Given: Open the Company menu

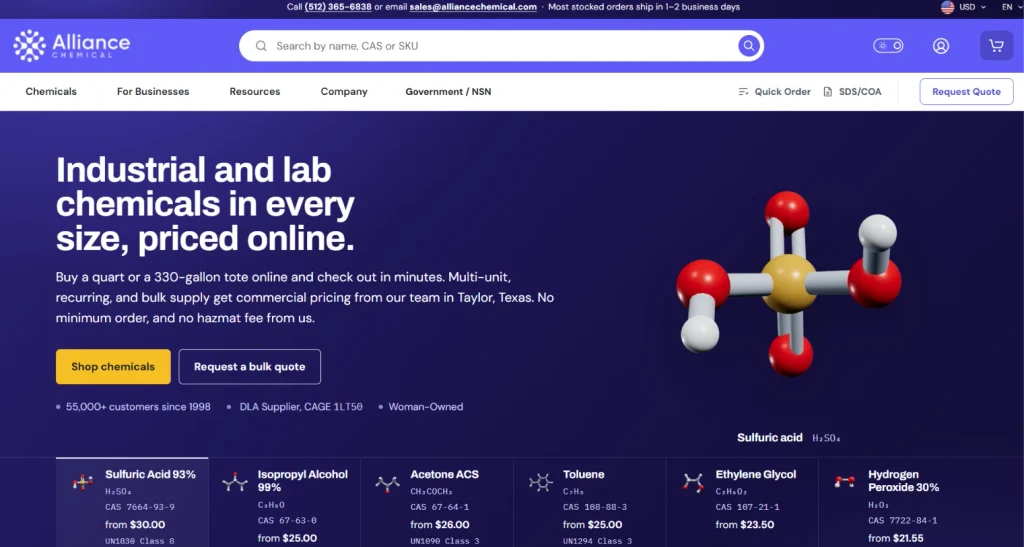Looking at the screenshot, I should point(344,91).
